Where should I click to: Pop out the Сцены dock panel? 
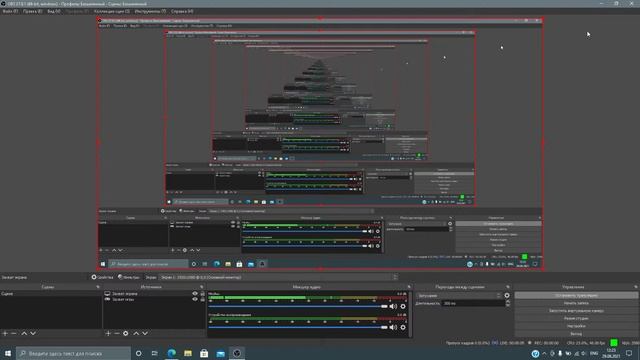98,287
